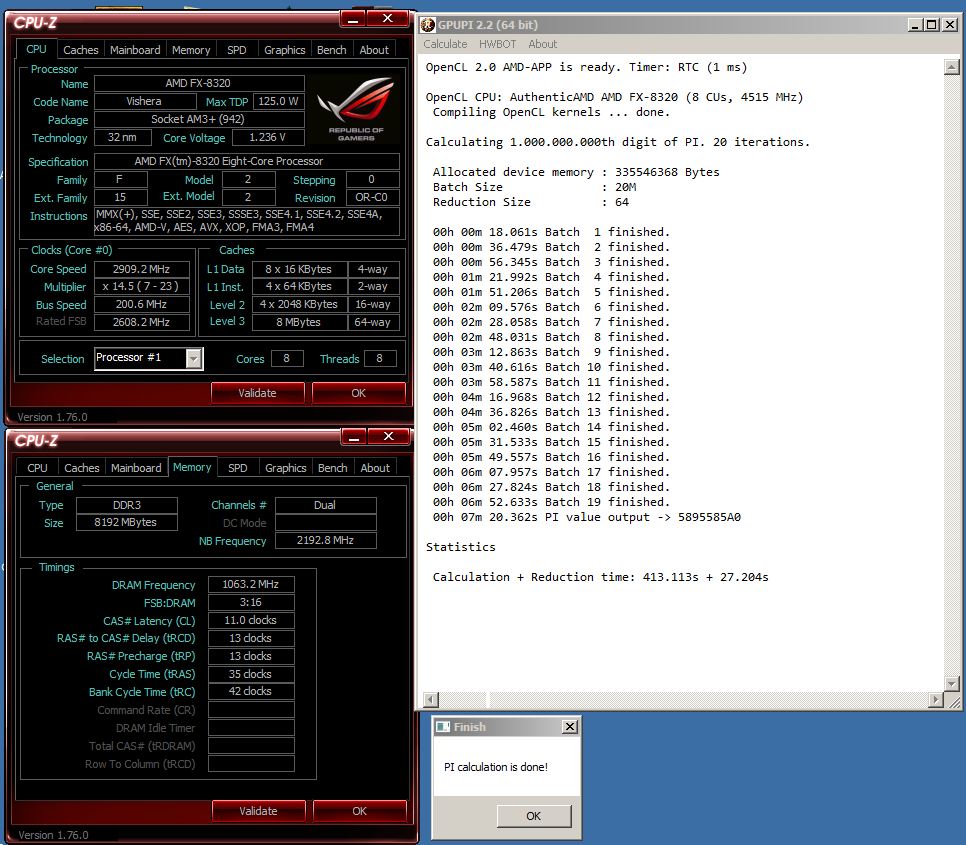Select SPD tab in bottom CPU-Z window
The image size is (966, 845).
238,468
